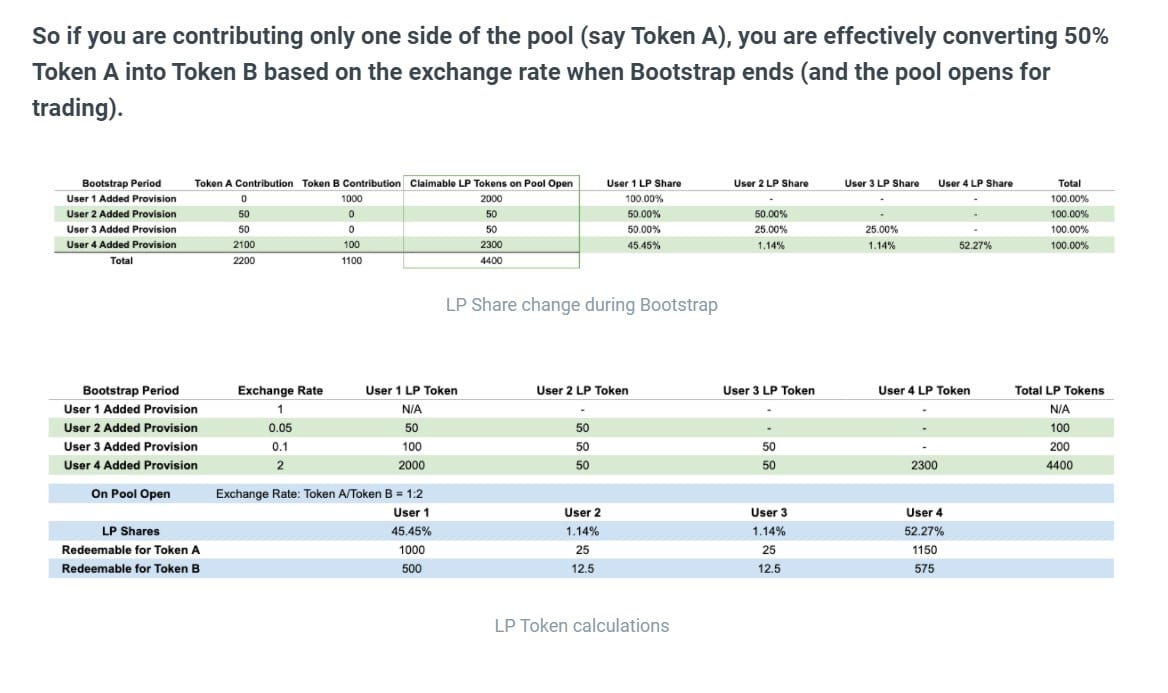This screenshot has width=1168, height=693.
Task: Click the 'Redeemable for Token A' row label
Action: (x=130, y=550)
